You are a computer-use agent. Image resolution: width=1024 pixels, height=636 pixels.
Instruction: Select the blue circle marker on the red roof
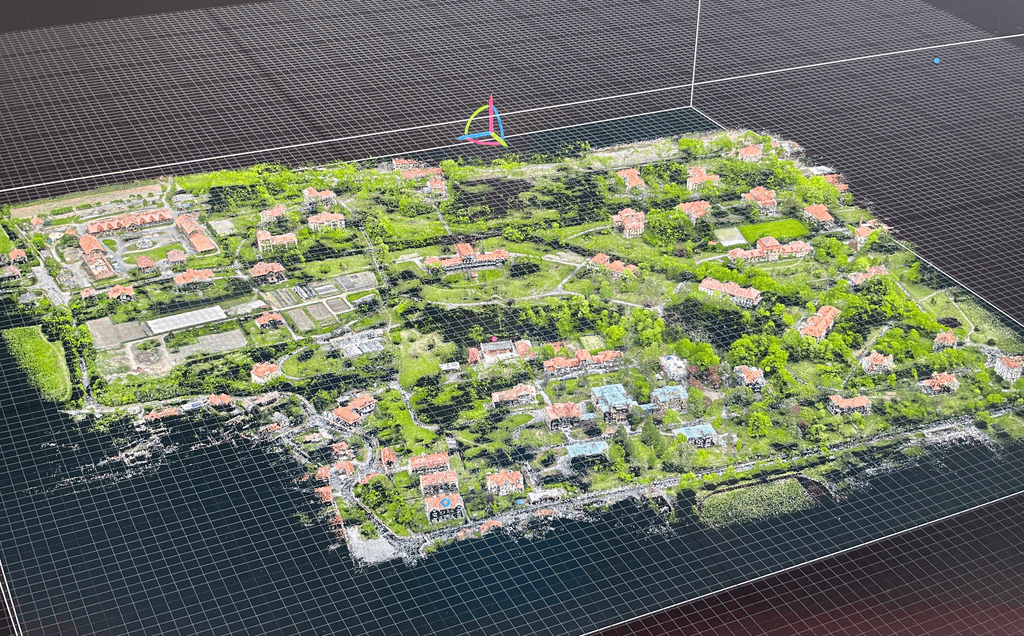point(445,502)
